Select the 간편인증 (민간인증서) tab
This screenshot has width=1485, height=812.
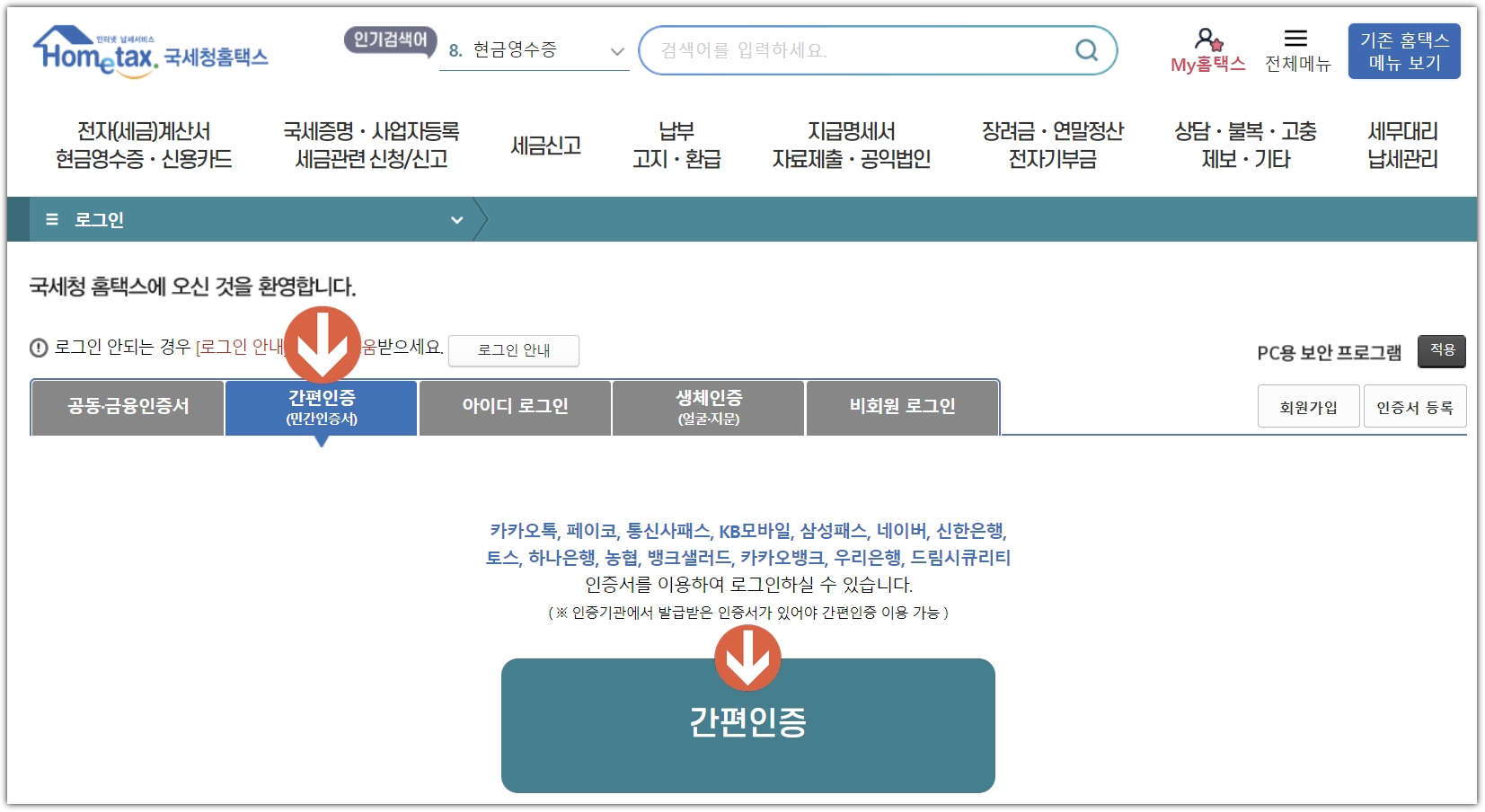(x=322, y=408)
